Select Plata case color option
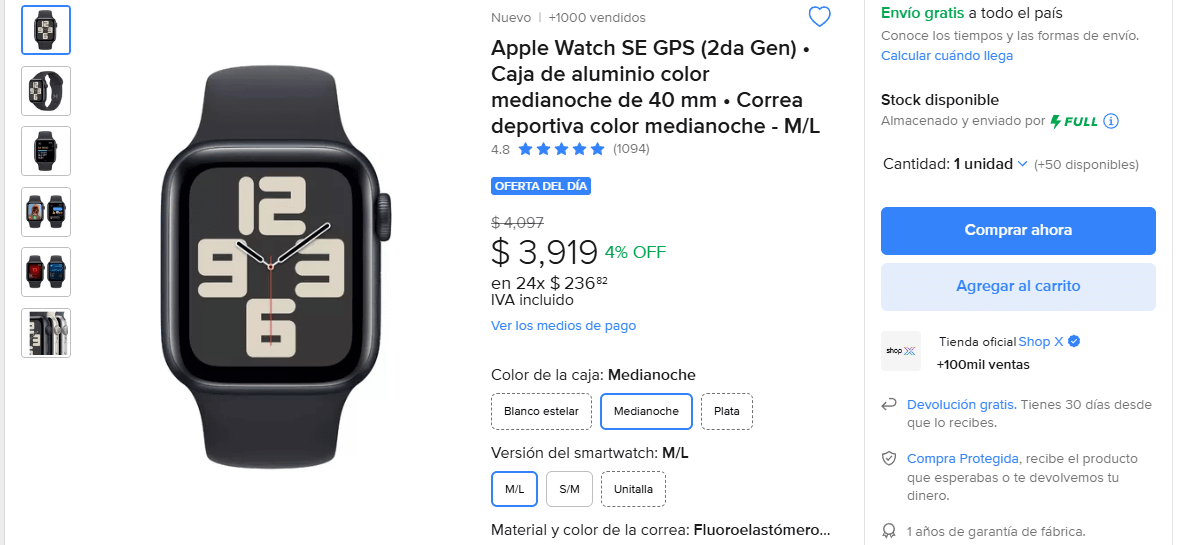The image size is (1180, 545). click(727, 411)
